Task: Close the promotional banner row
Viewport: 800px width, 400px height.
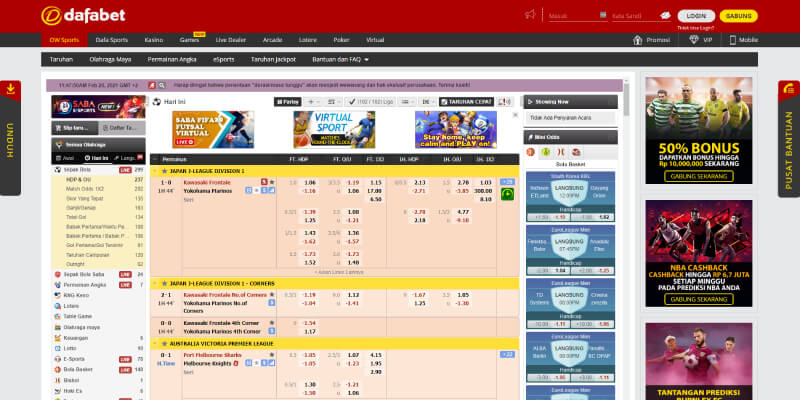Action: click(515, 115)
